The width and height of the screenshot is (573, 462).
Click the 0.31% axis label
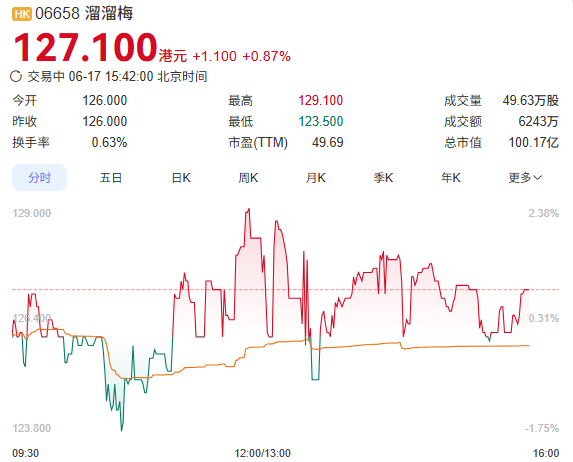coord(544,318)
